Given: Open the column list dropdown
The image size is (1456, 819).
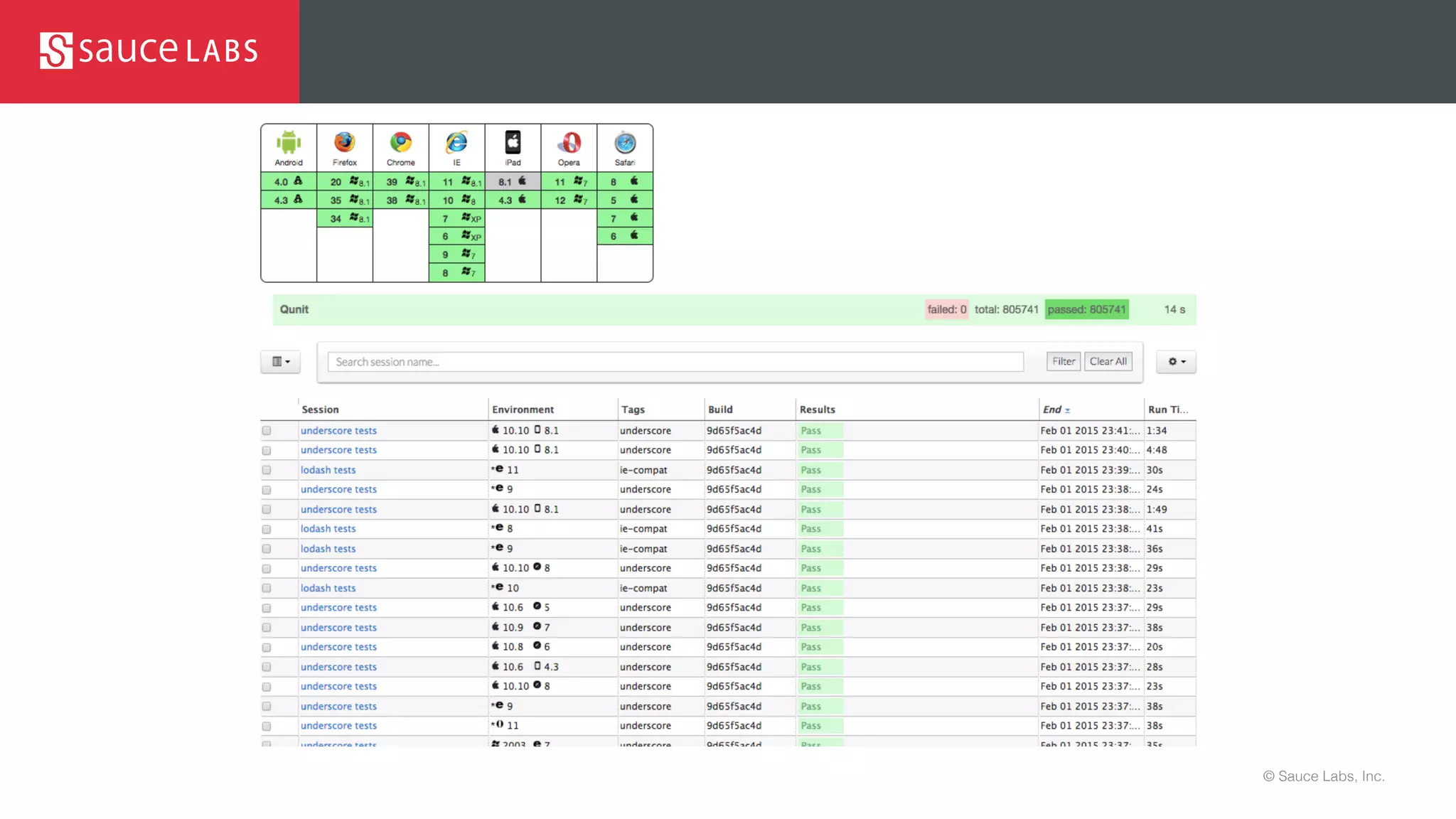Looking at the screenshot, I should 280,362.
